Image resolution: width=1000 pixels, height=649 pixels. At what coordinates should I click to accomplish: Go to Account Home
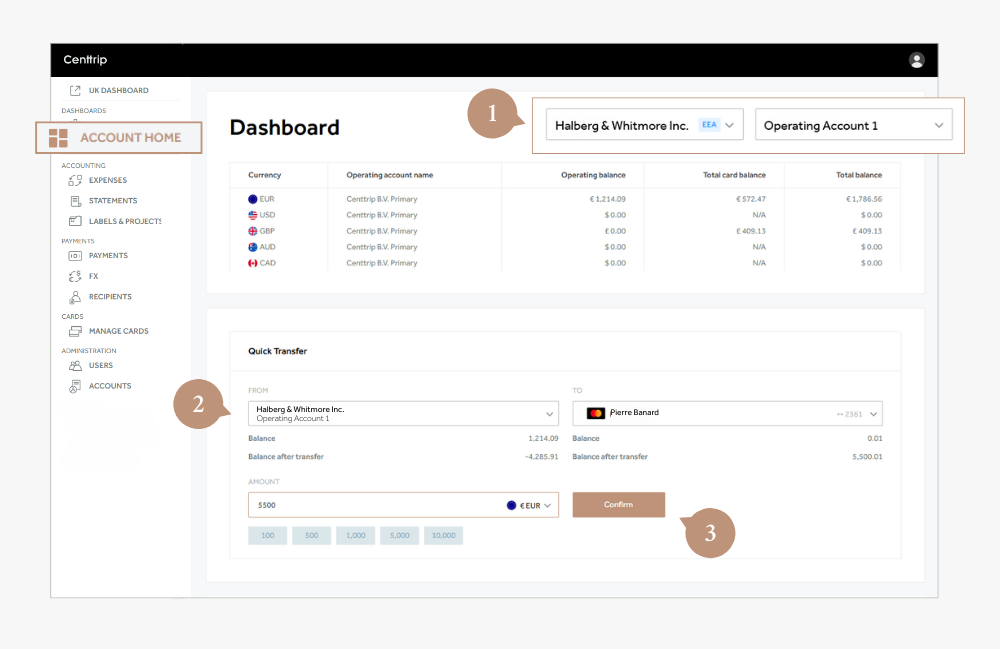[119, 138]
